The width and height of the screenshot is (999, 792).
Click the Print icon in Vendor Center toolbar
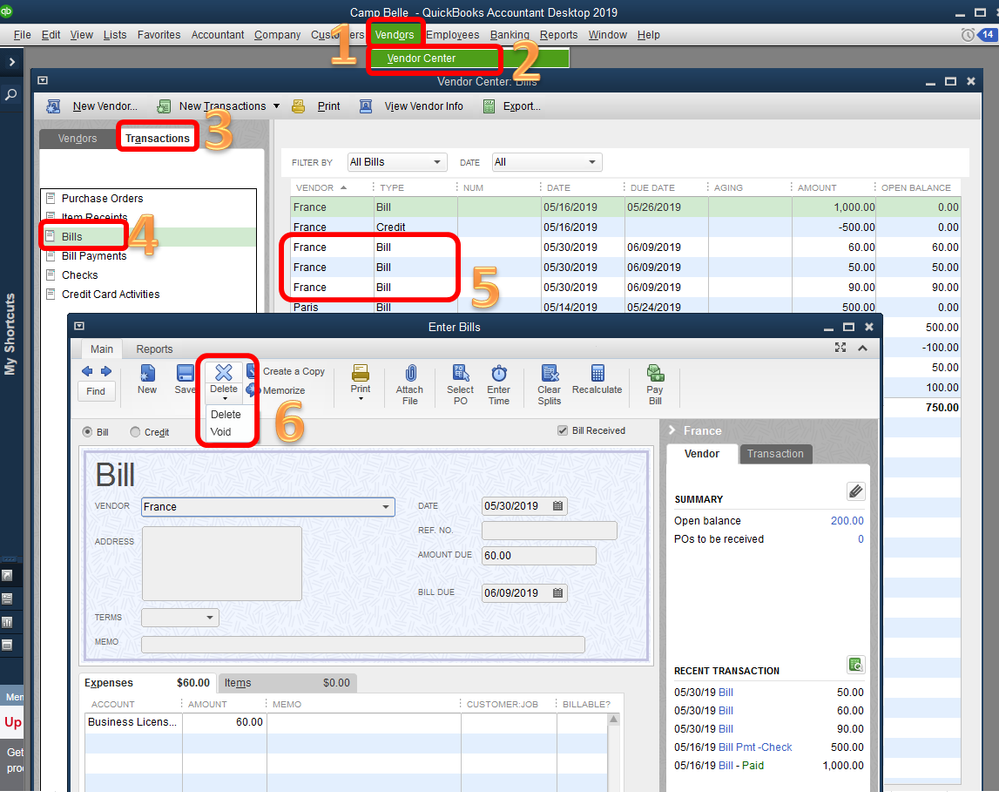298,106
